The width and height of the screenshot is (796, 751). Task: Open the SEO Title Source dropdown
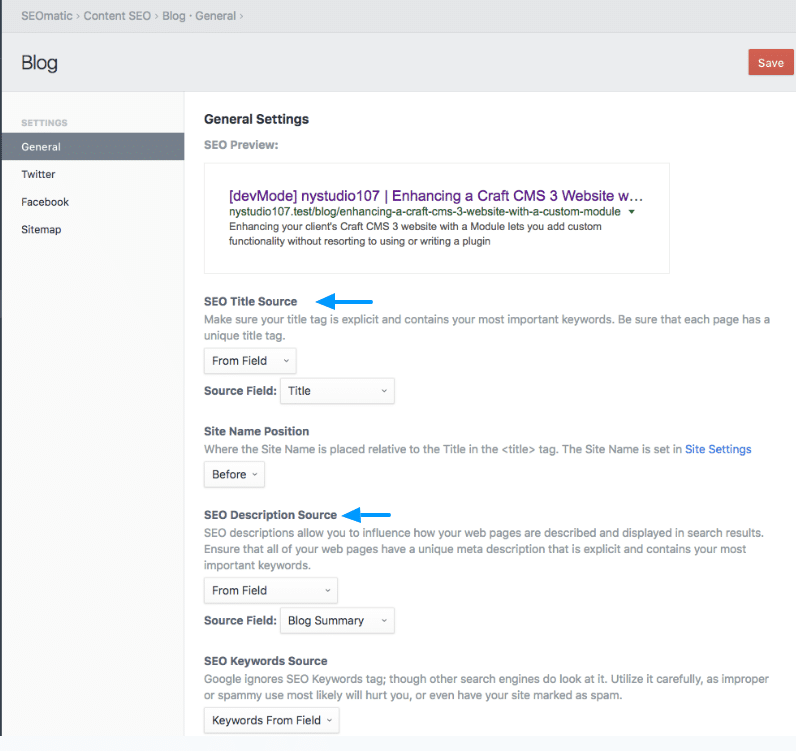point(250,361)
